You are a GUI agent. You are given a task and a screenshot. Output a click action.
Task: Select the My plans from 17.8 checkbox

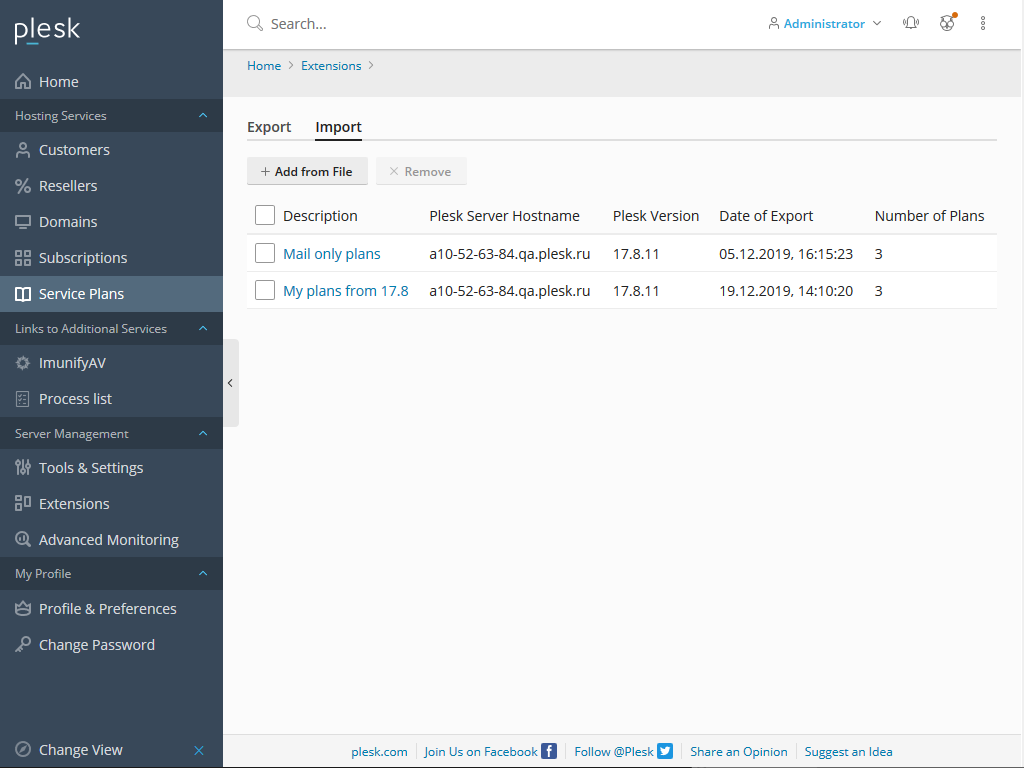[265, 291]
